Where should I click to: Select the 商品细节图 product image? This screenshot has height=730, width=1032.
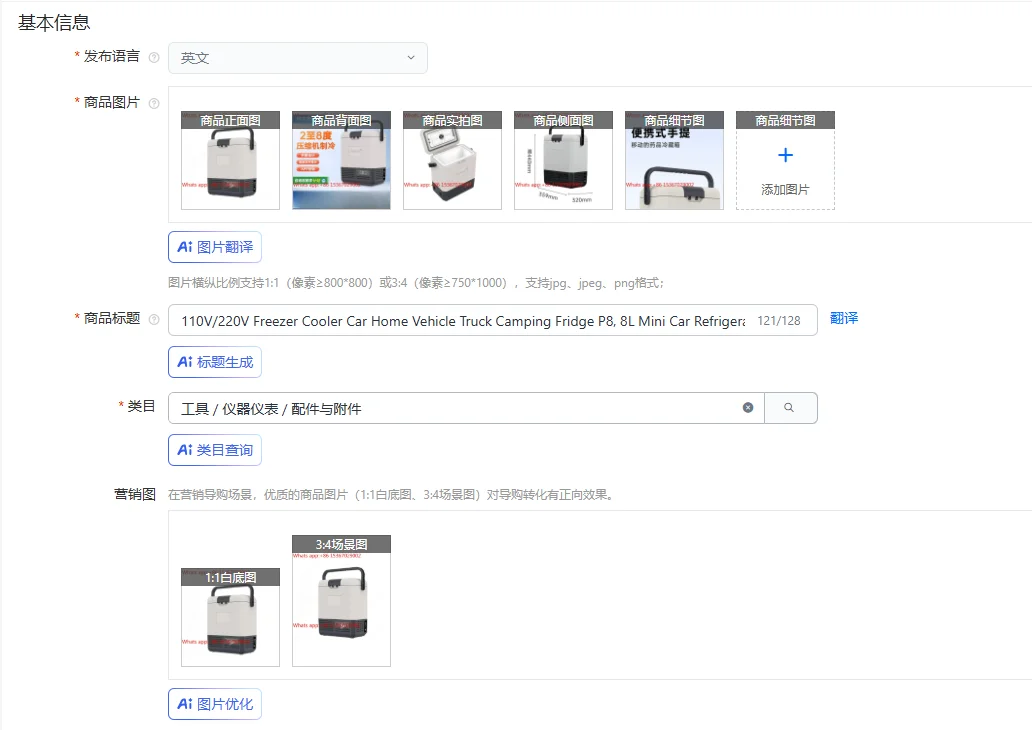coord(673,160)
